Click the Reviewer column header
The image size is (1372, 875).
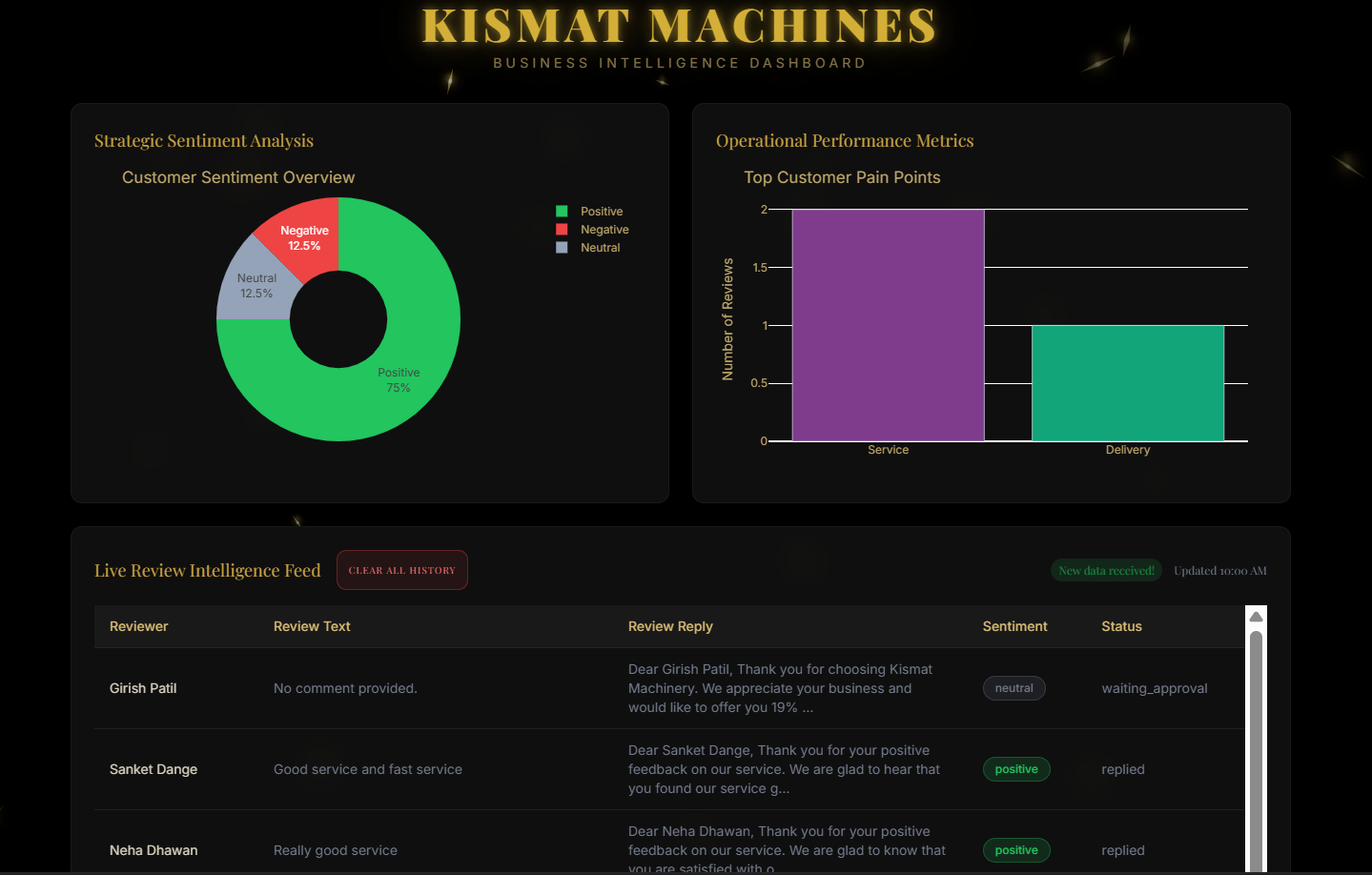138,626
